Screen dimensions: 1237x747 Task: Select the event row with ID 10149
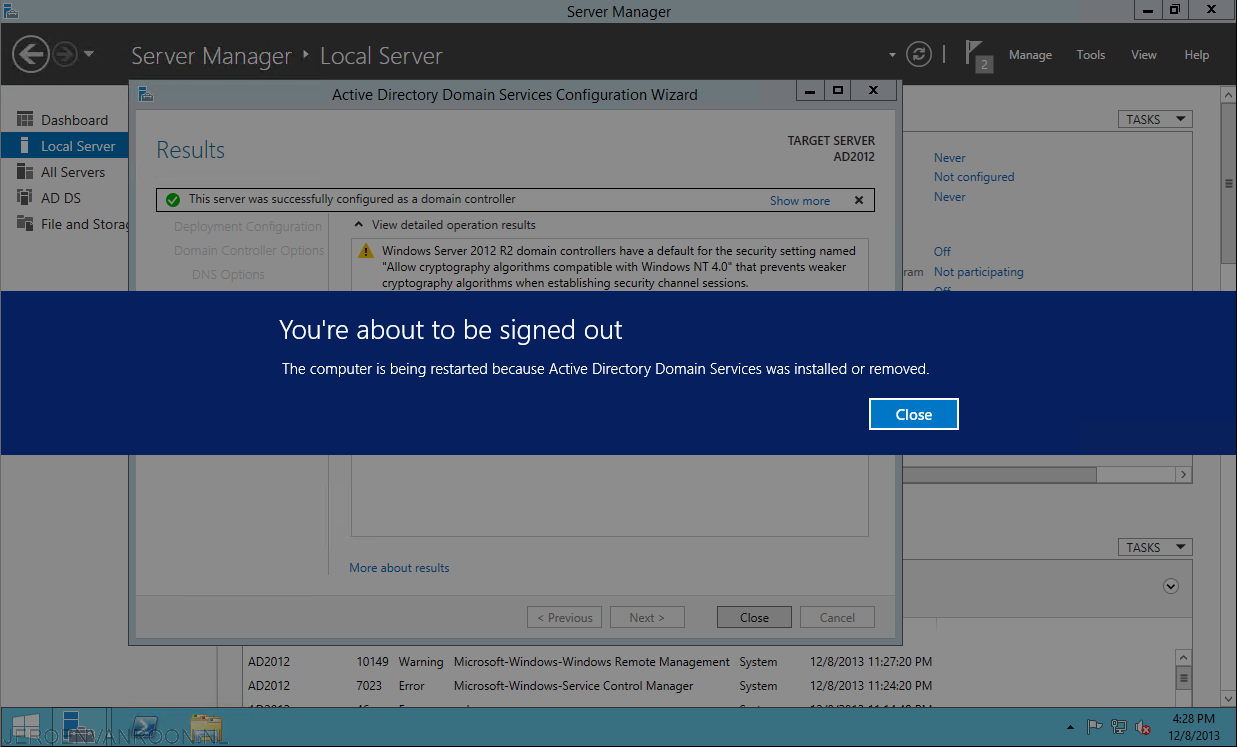707,662
